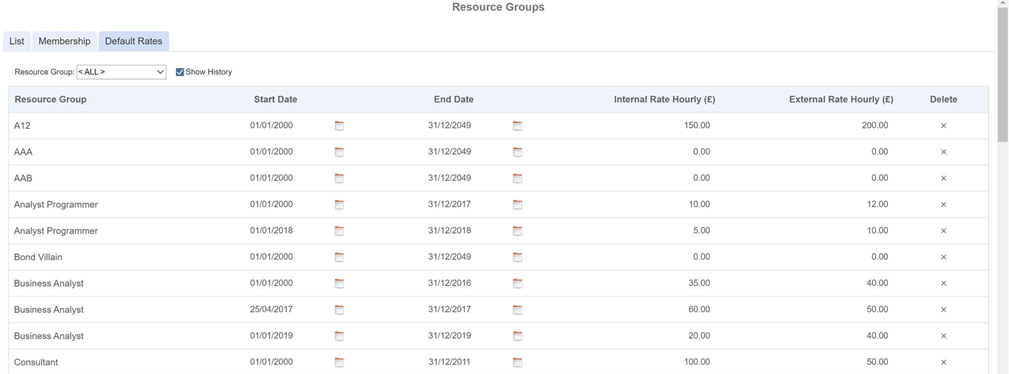Click the vertical page scrollbar
The width and height of the screenshot is (1009, 374).
coord(1003,187)
